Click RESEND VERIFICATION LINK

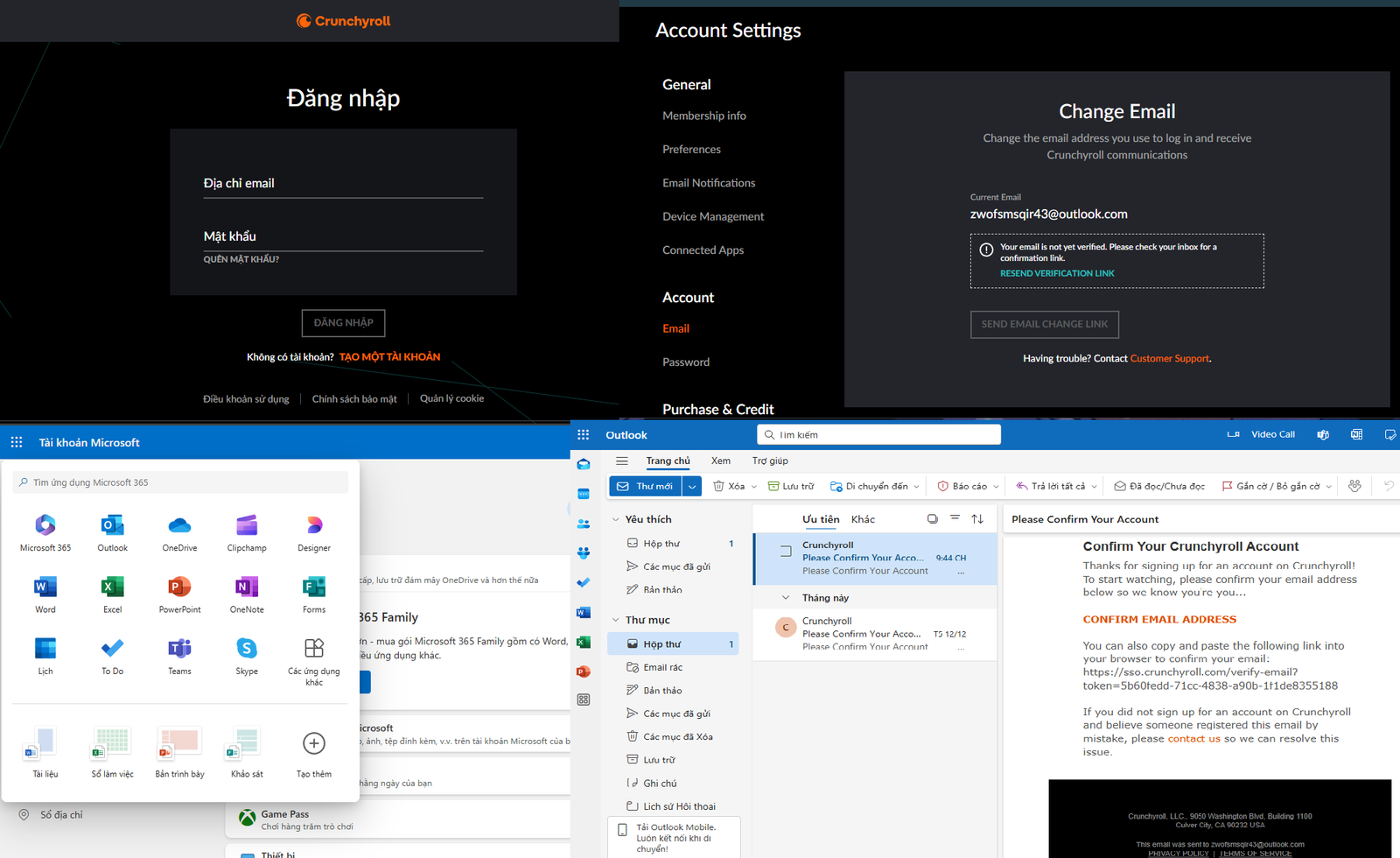tap(1057, 273)
